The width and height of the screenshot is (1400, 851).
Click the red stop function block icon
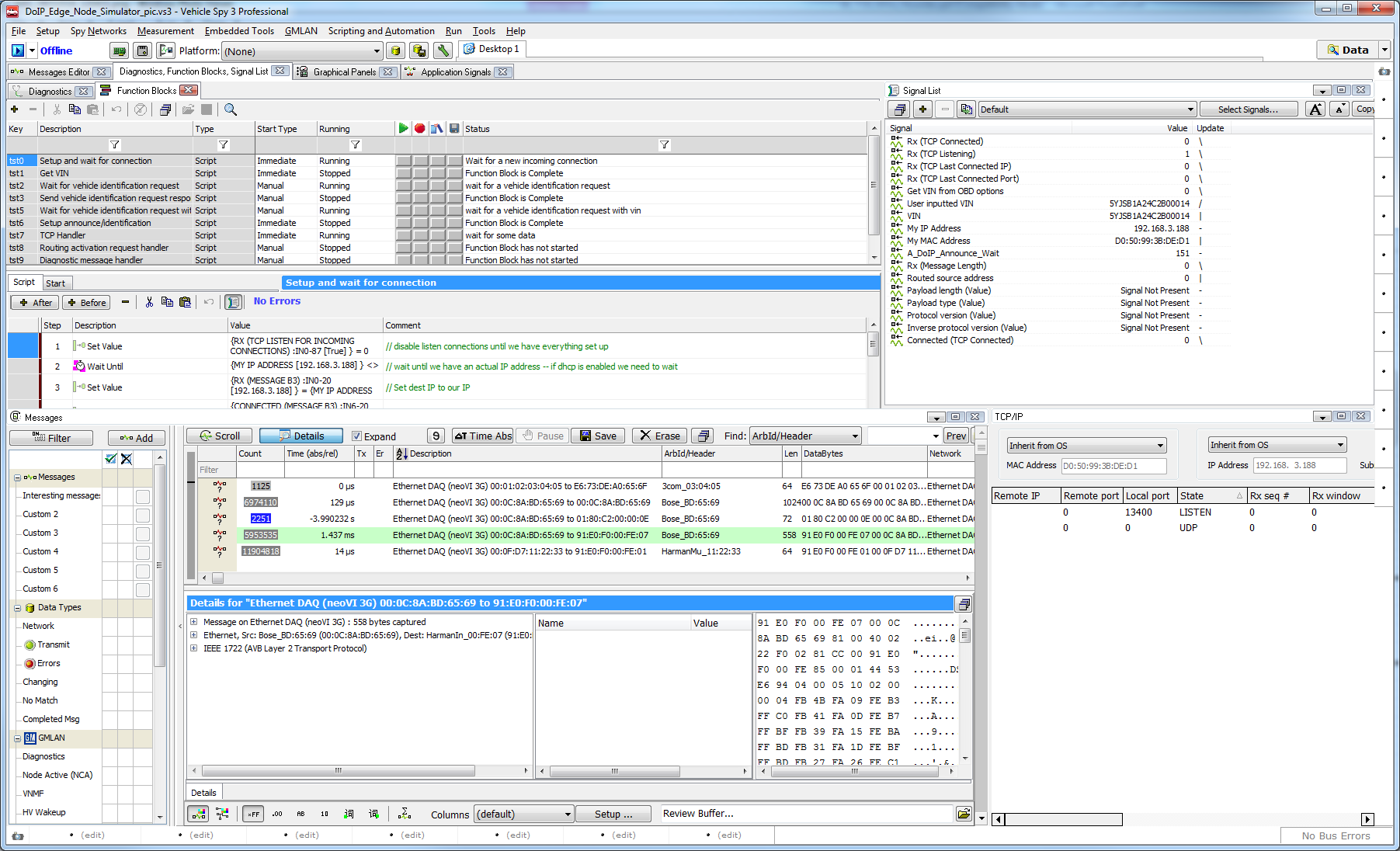pyautogui.click(x=420, y=129)
